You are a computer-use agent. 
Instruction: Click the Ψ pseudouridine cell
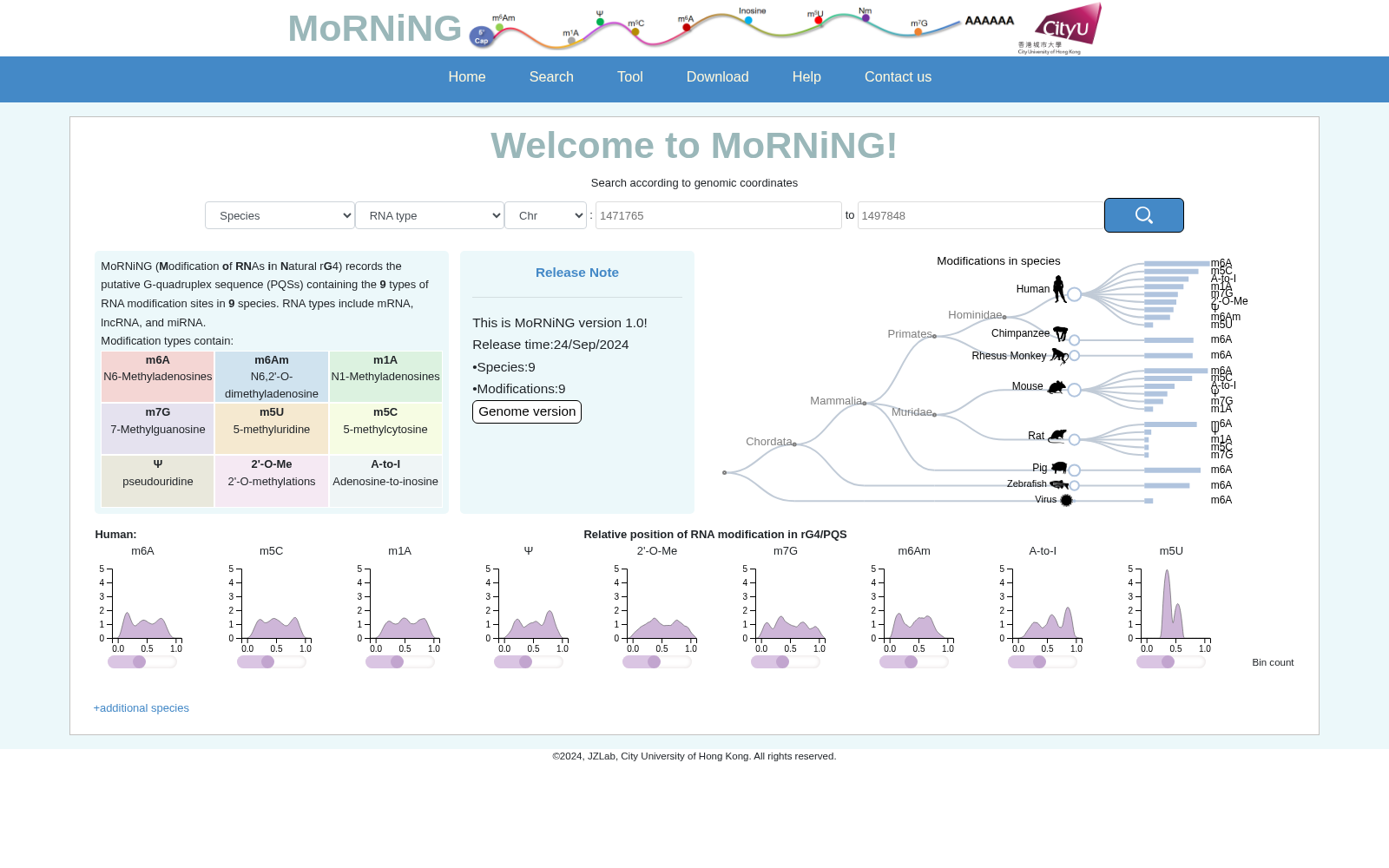[x=158, y=481]
